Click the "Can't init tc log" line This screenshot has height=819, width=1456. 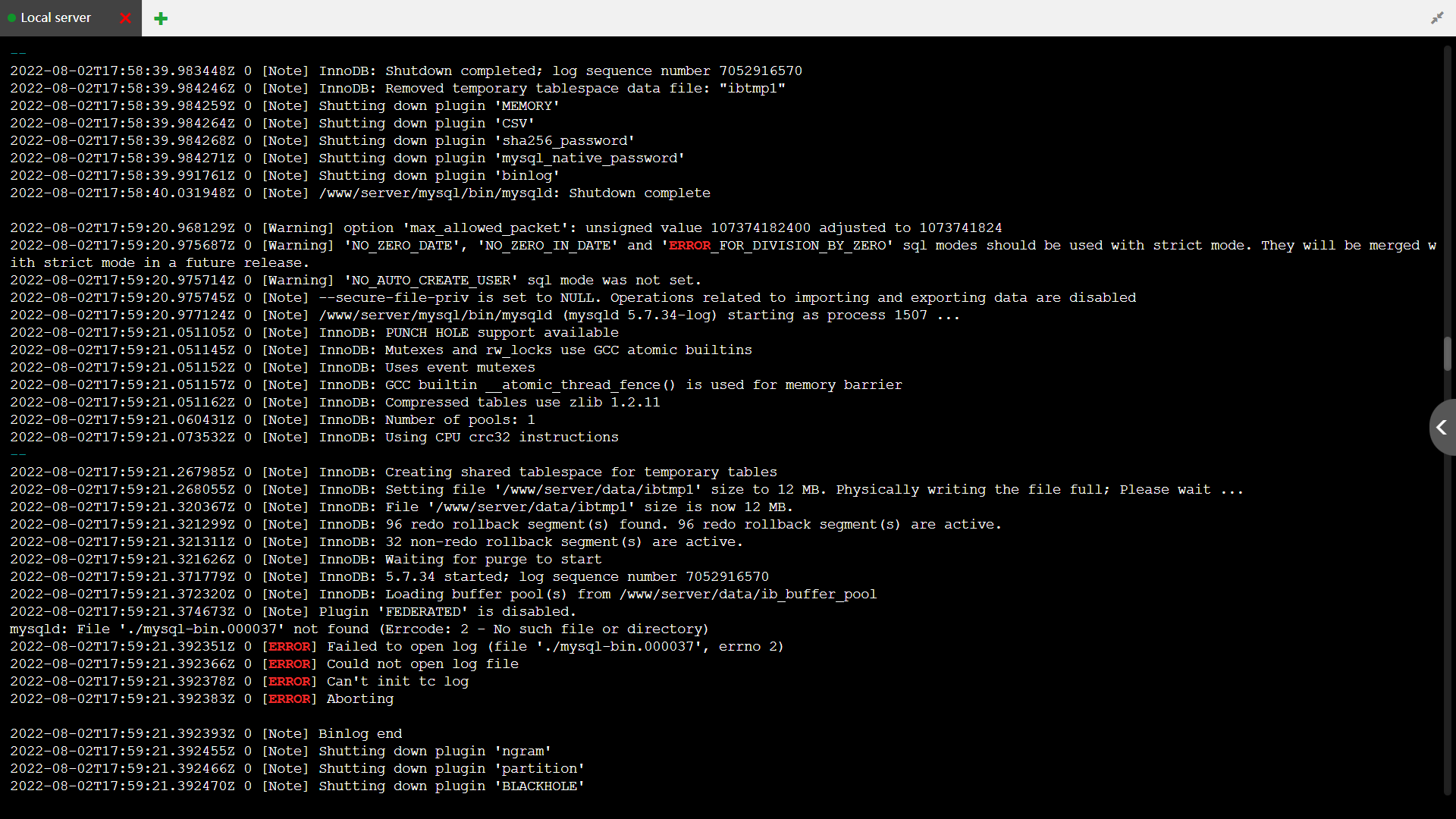397,681
